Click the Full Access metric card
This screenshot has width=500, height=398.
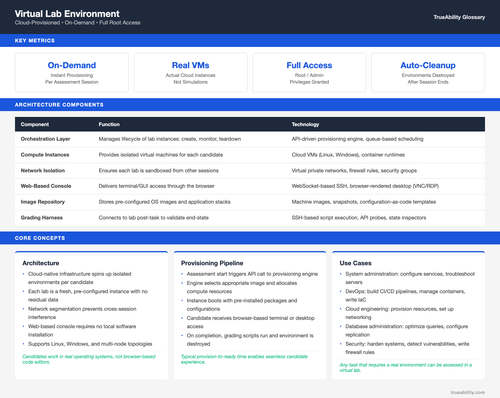coord(309,72)
